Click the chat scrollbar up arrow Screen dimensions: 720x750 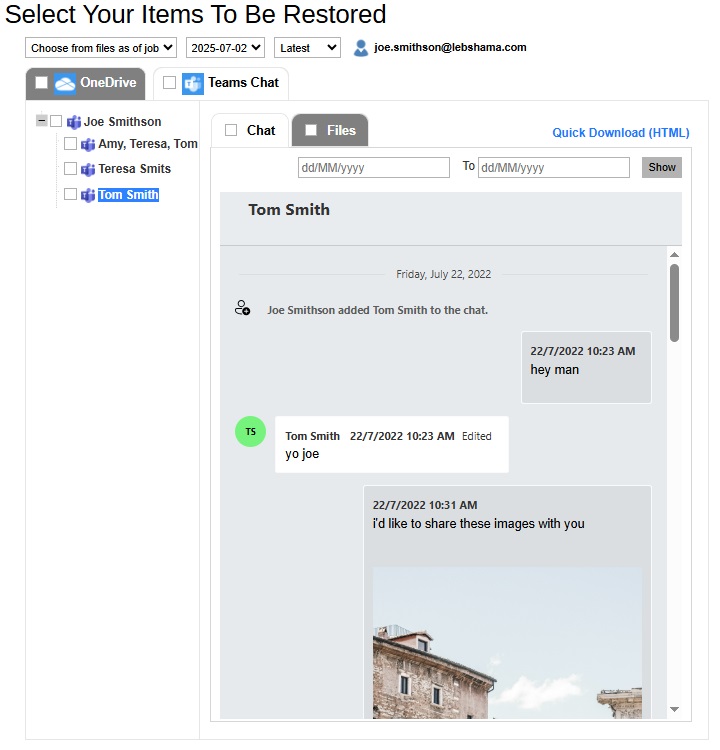675,255
